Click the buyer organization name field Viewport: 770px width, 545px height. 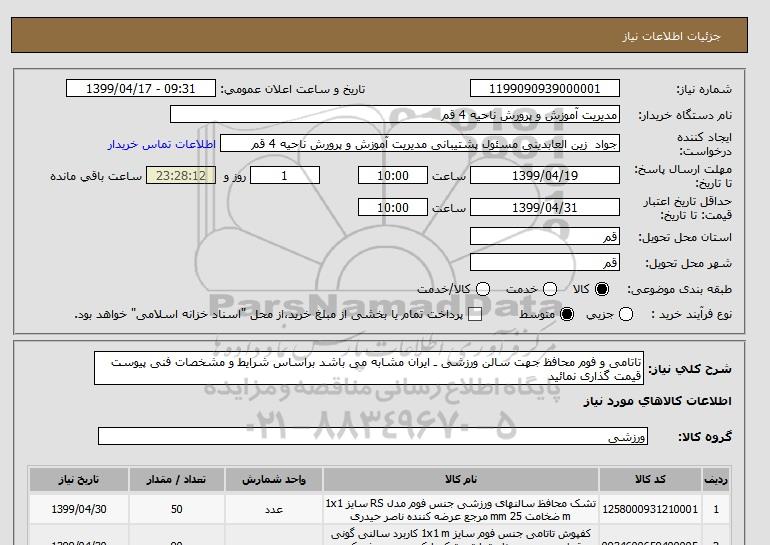pyautogui.click(x=395, y=114)
